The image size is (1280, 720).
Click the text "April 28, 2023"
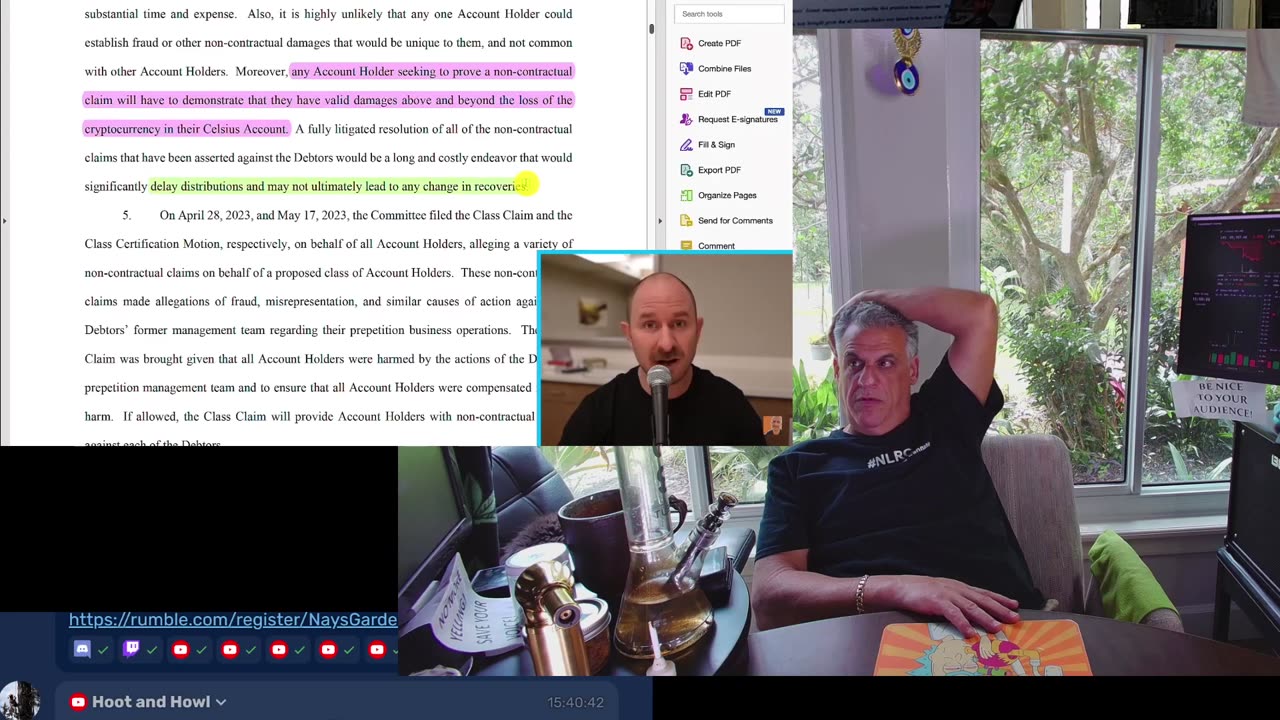pos(215,215)
